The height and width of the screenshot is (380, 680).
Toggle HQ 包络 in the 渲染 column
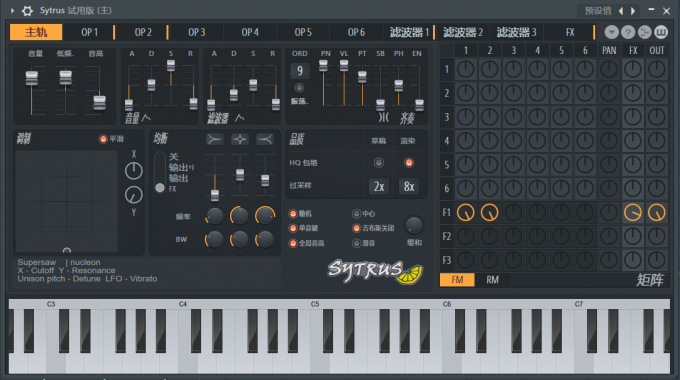point(409,163)
